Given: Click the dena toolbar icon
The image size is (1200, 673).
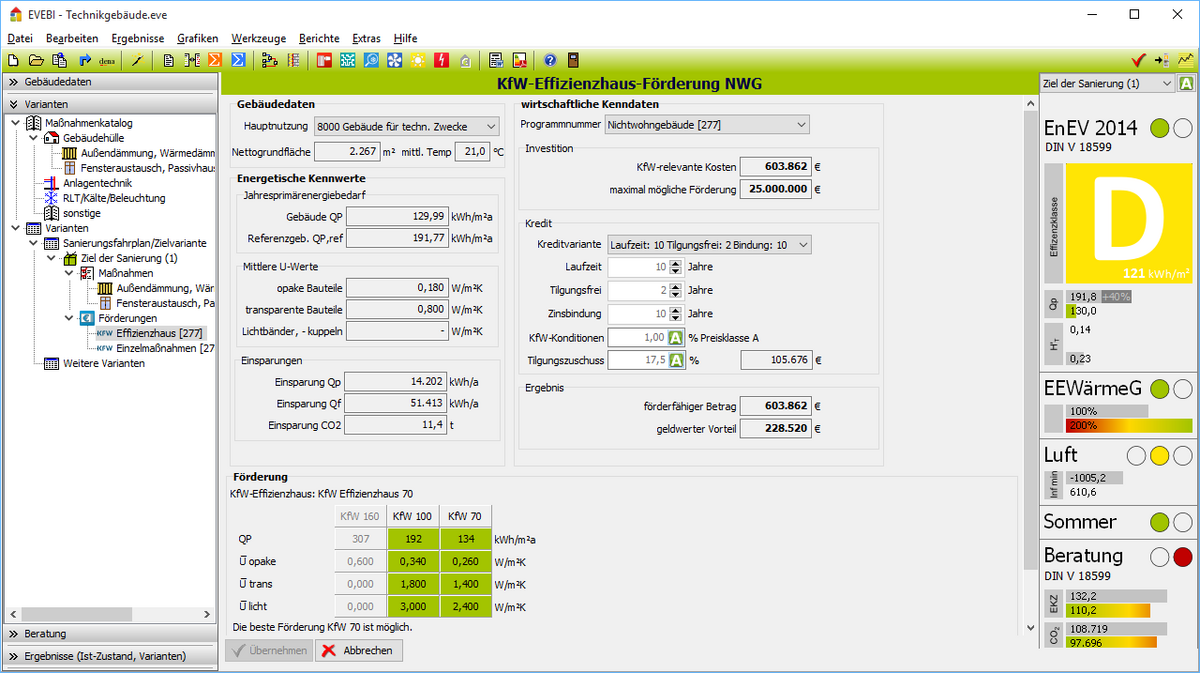Looking at the screenshot, I should [x=106, y=60].
